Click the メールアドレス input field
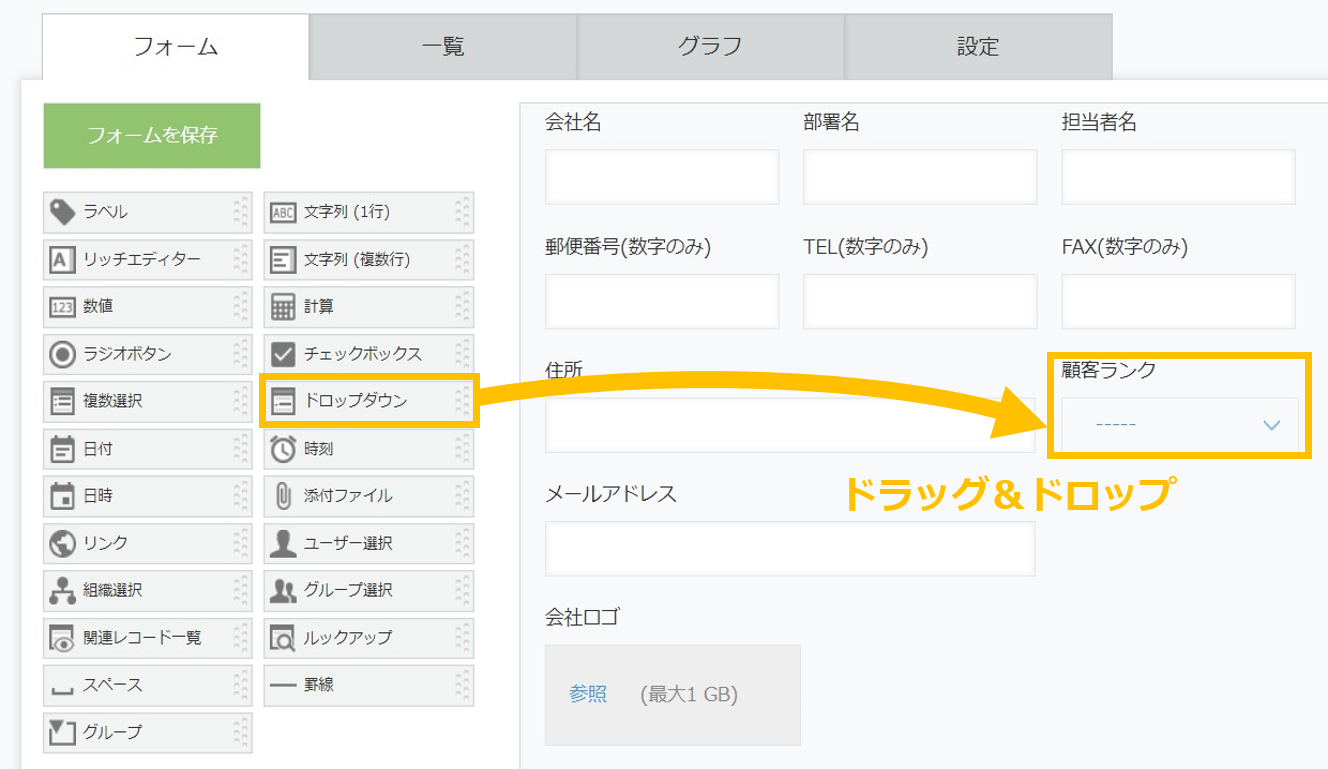 (x=790, y=549)
